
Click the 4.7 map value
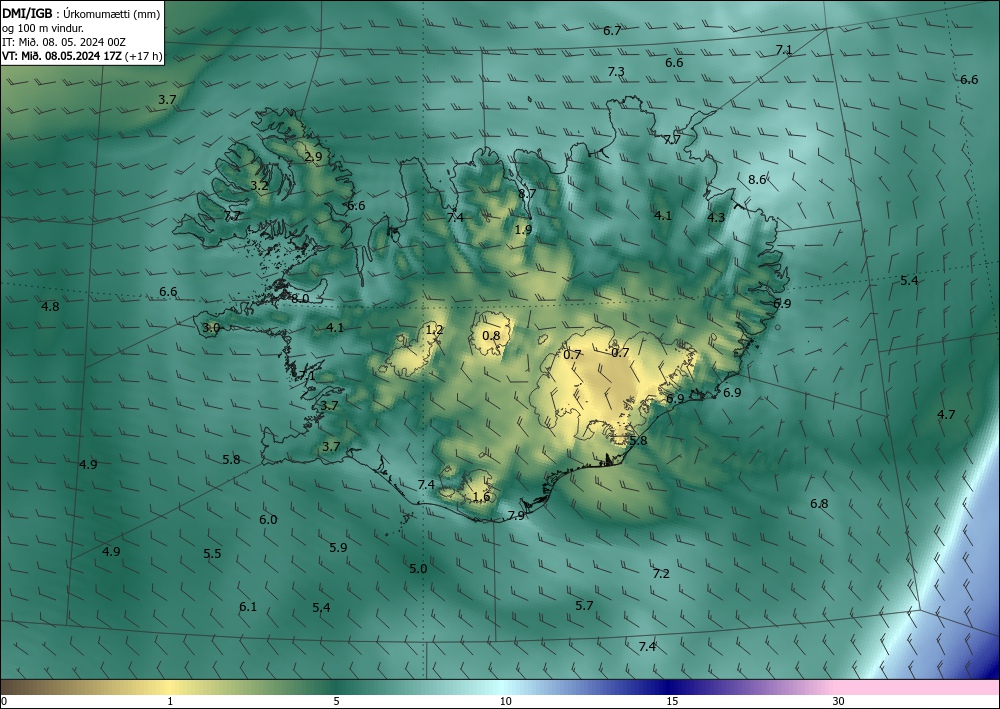pyautogui.click(x=946, y=414)
